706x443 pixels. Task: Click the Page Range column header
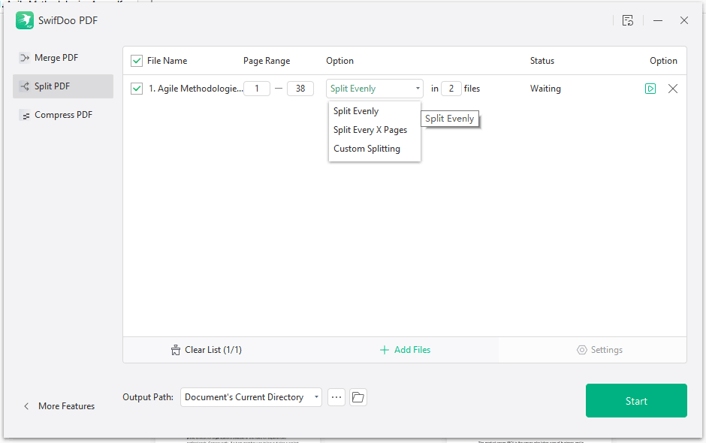267,61
